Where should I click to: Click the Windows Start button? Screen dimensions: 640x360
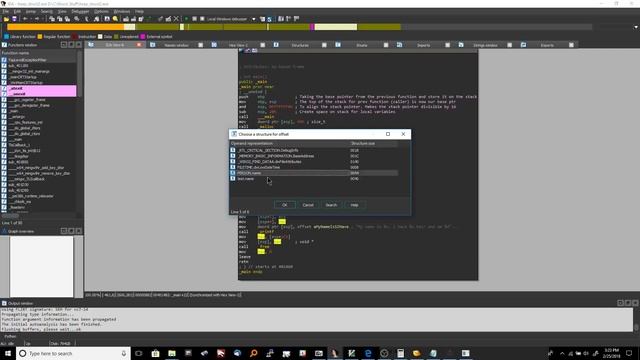(x=8, y=353)
